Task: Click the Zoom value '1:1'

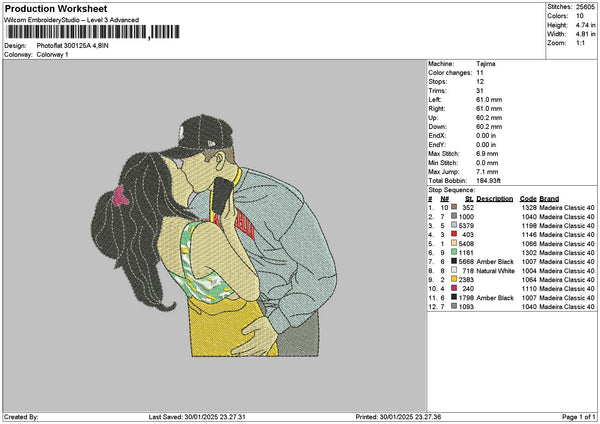Action: (x=580, y=43)
